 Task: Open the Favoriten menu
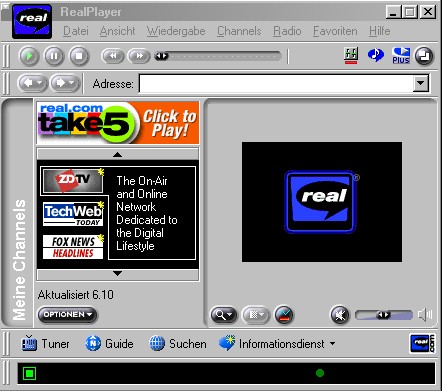335,31
